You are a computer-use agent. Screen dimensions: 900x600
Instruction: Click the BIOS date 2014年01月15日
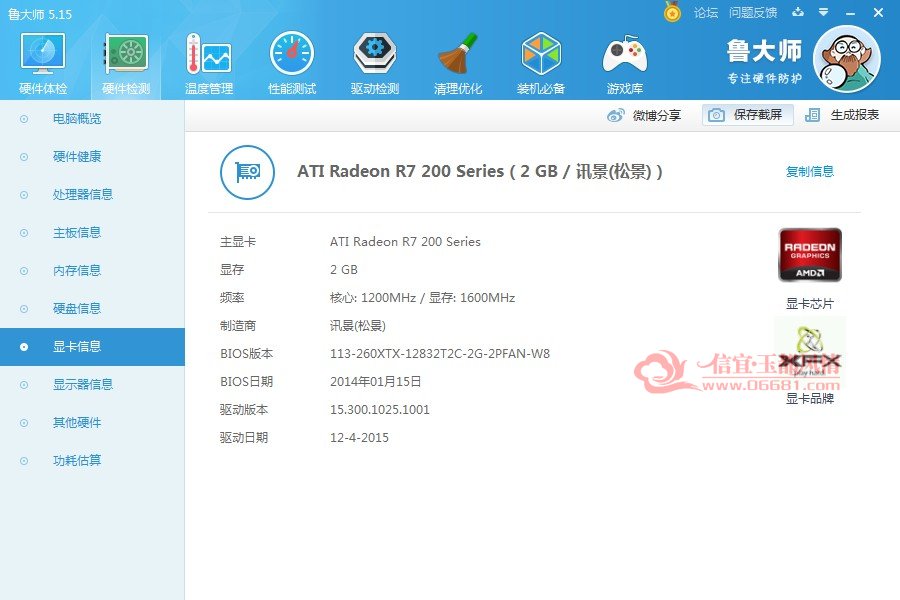375,382
